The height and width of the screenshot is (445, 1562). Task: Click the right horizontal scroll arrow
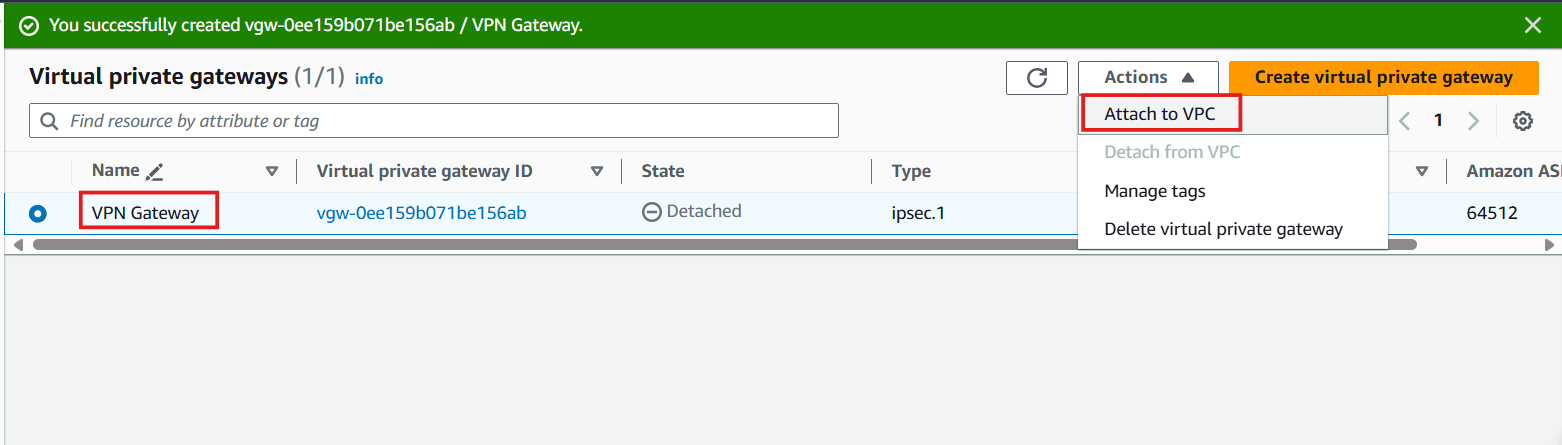click(x=1550, y=244)
